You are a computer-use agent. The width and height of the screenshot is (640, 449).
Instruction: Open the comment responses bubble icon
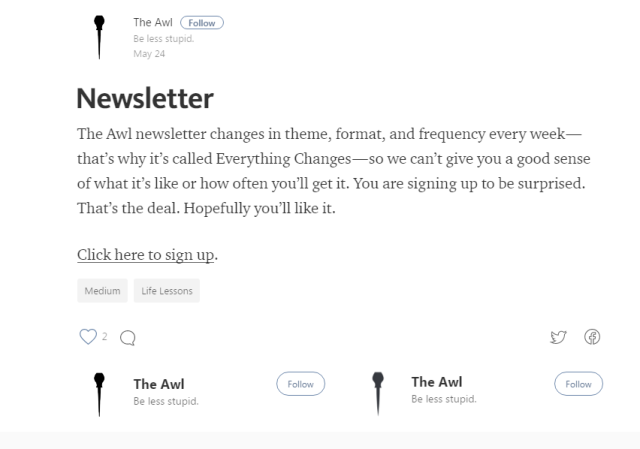(127, 339)
